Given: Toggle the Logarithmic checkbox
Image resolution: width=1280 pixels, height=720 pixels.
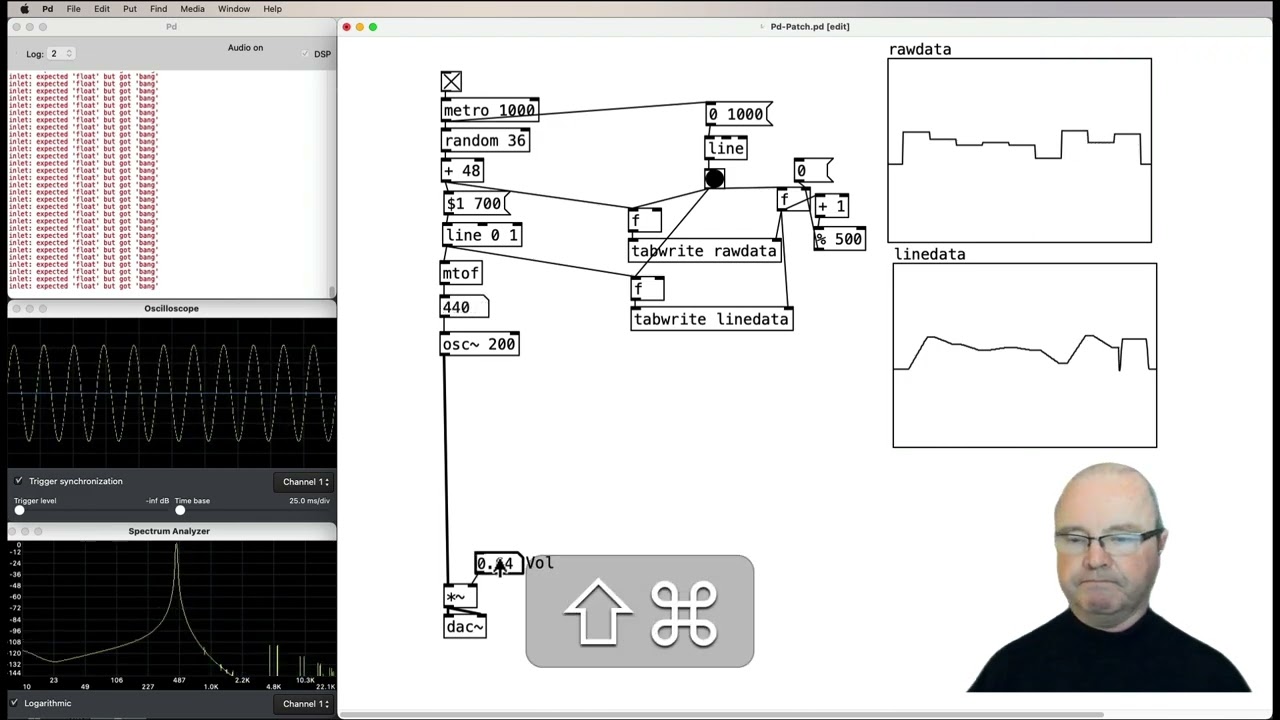Looking at the screenshot, I should pyautogui.click(x=14, y=703).
